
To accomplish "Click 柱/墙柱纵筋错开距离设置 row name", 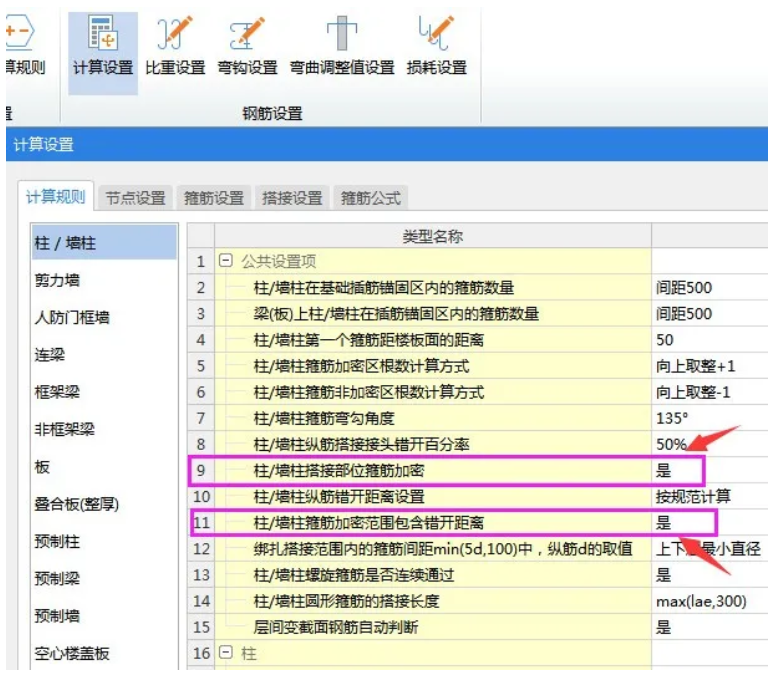I will (339, 497).
